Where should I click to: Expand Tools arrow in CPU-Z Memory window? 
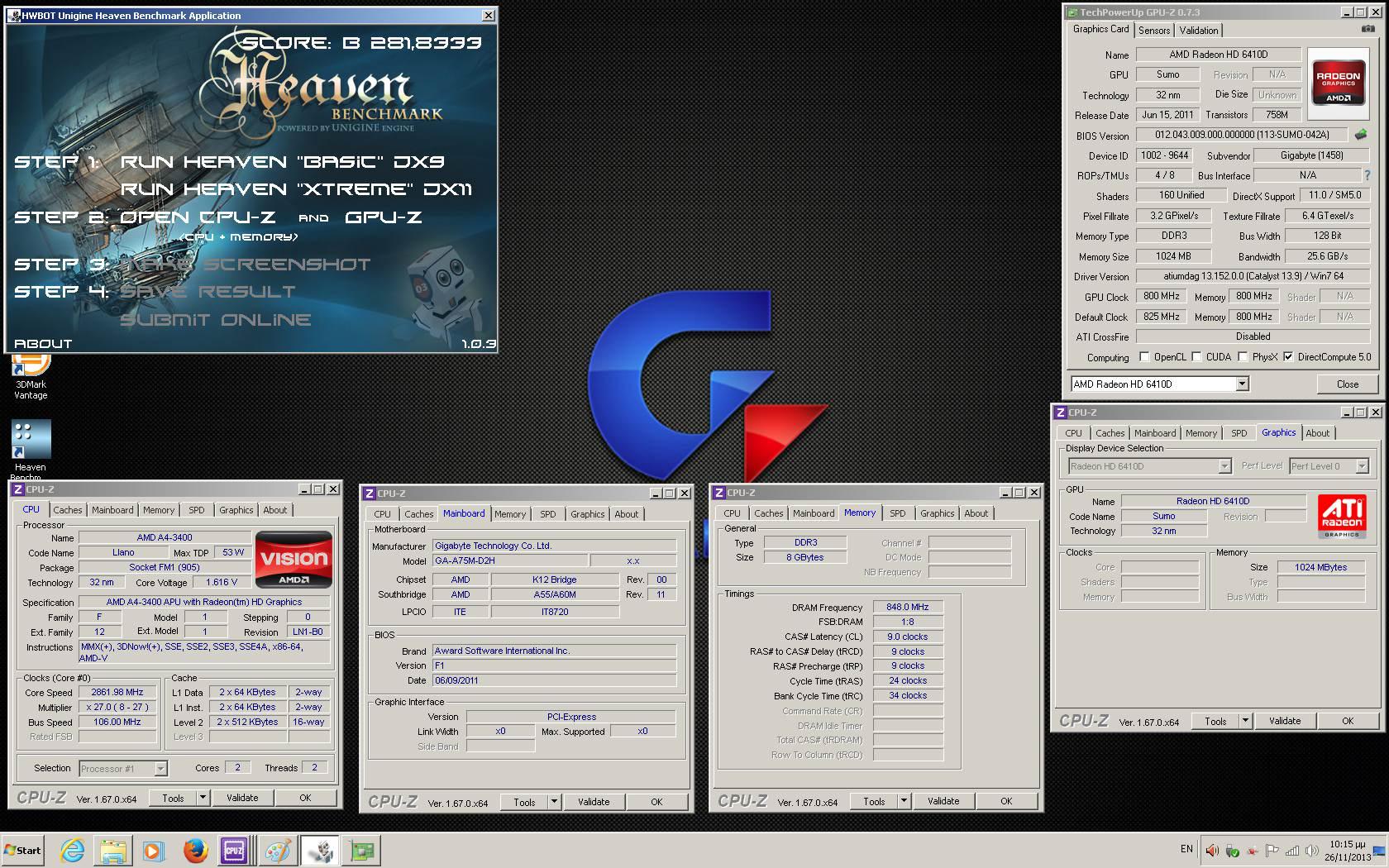904,801
